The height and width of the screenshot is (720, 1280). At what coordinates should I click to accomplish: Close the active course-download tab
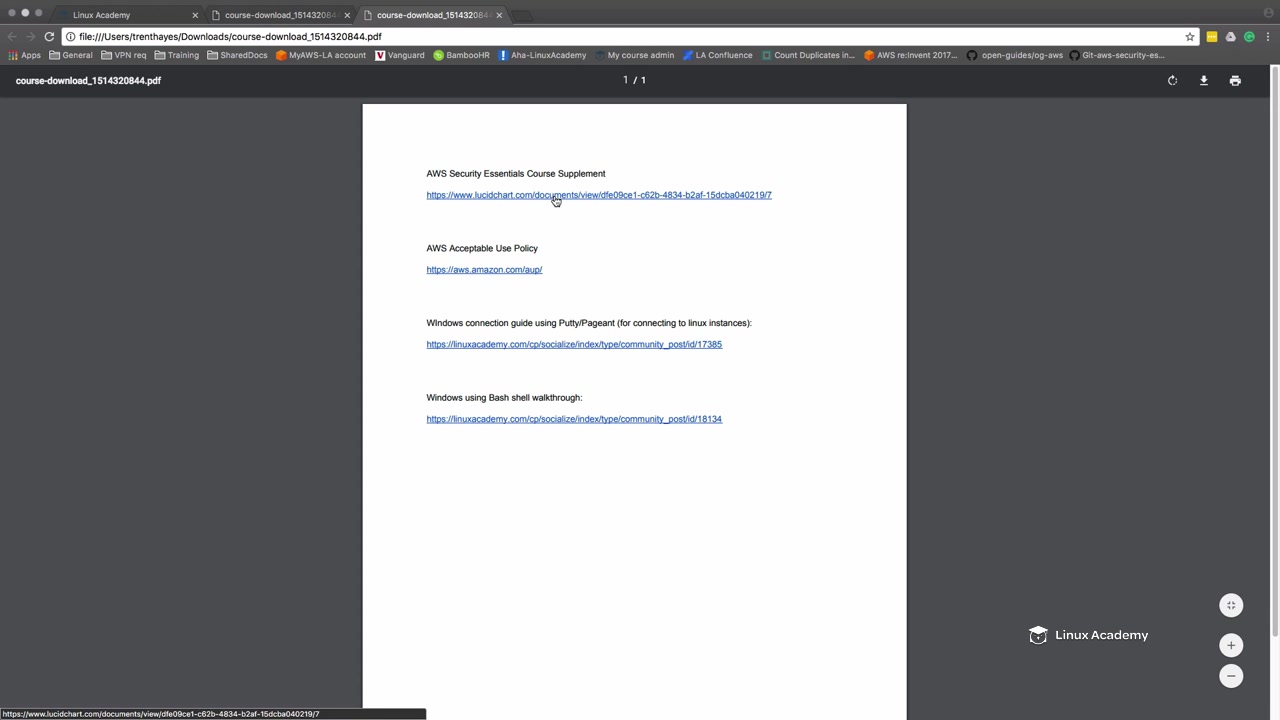coord(499,15)
